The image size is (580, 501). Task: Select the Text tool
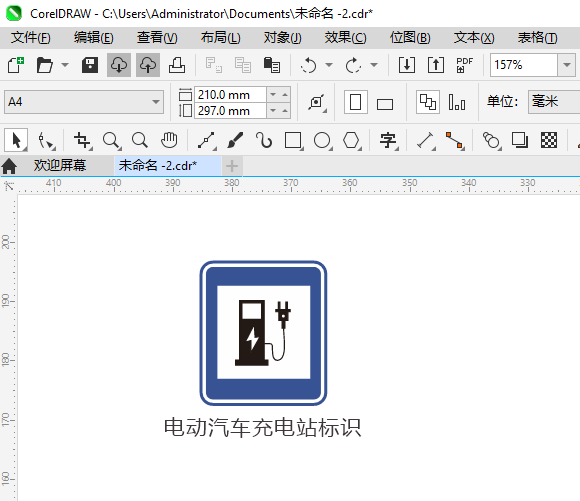pos(388,141)
